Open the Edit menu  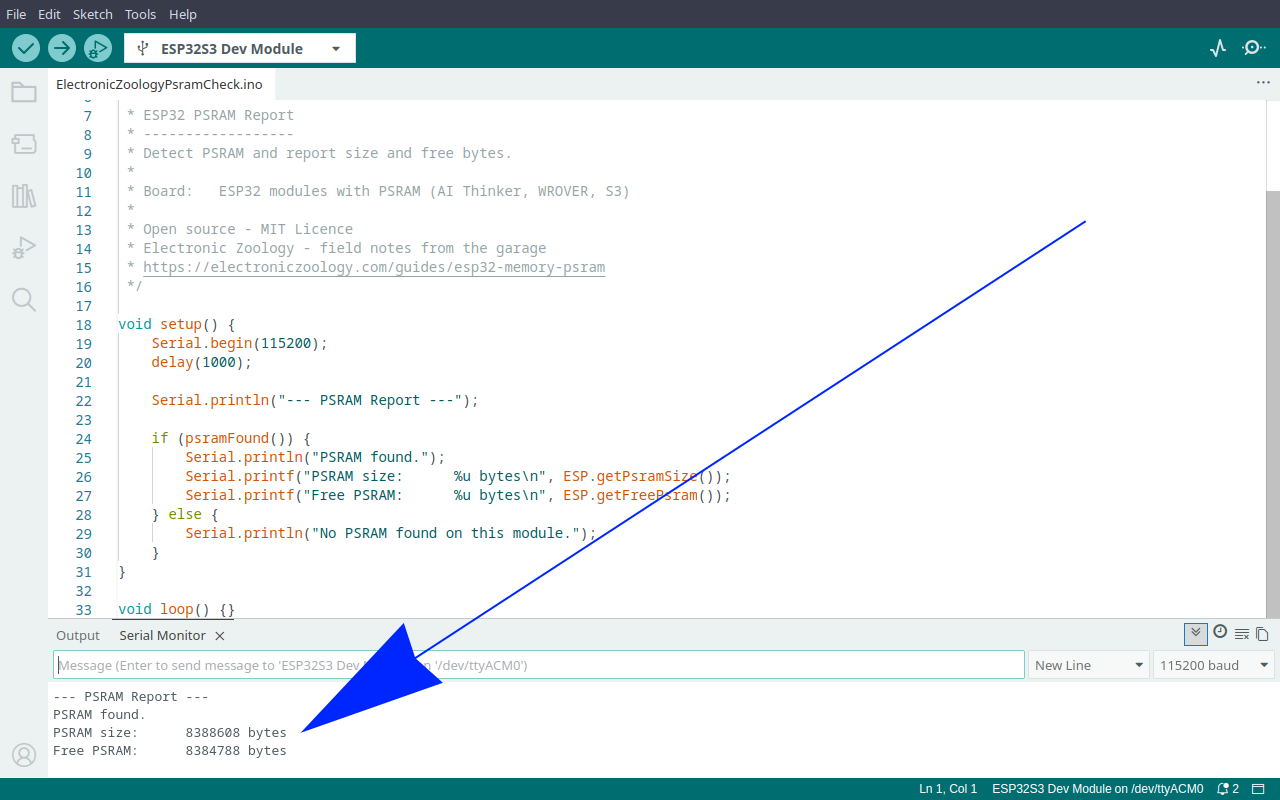pos(49,14)
